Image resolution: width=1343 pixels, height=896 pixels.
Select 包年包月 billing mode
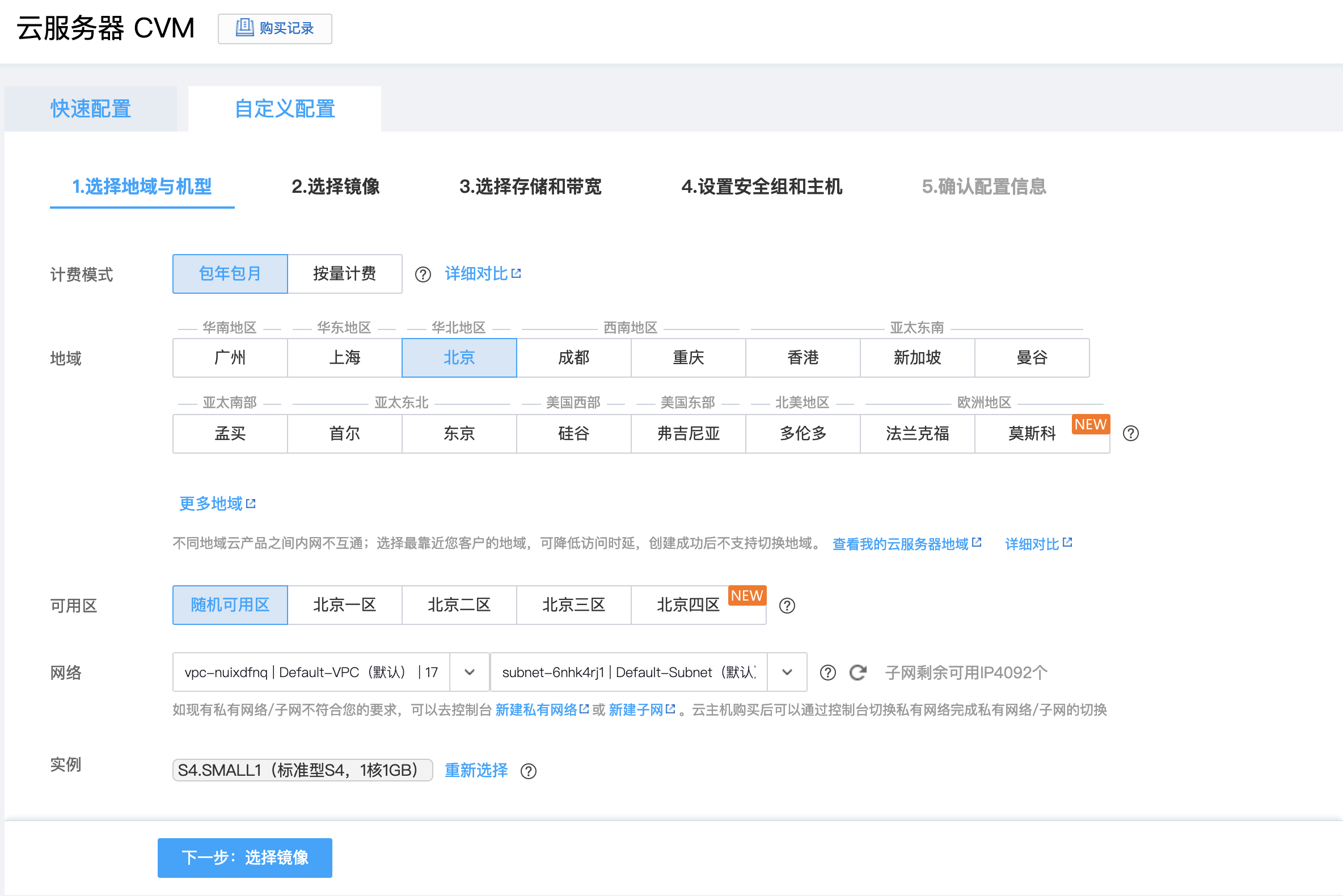230,274
